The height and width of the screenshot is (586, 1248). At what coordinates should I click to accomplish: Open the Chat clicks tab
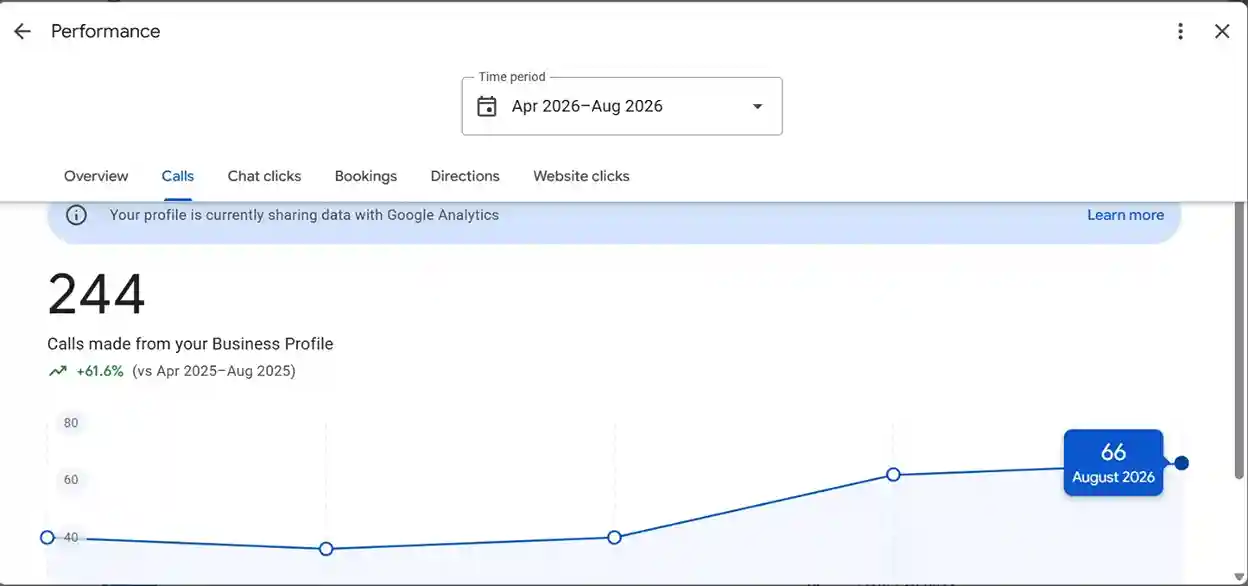[x=264, y=176]
